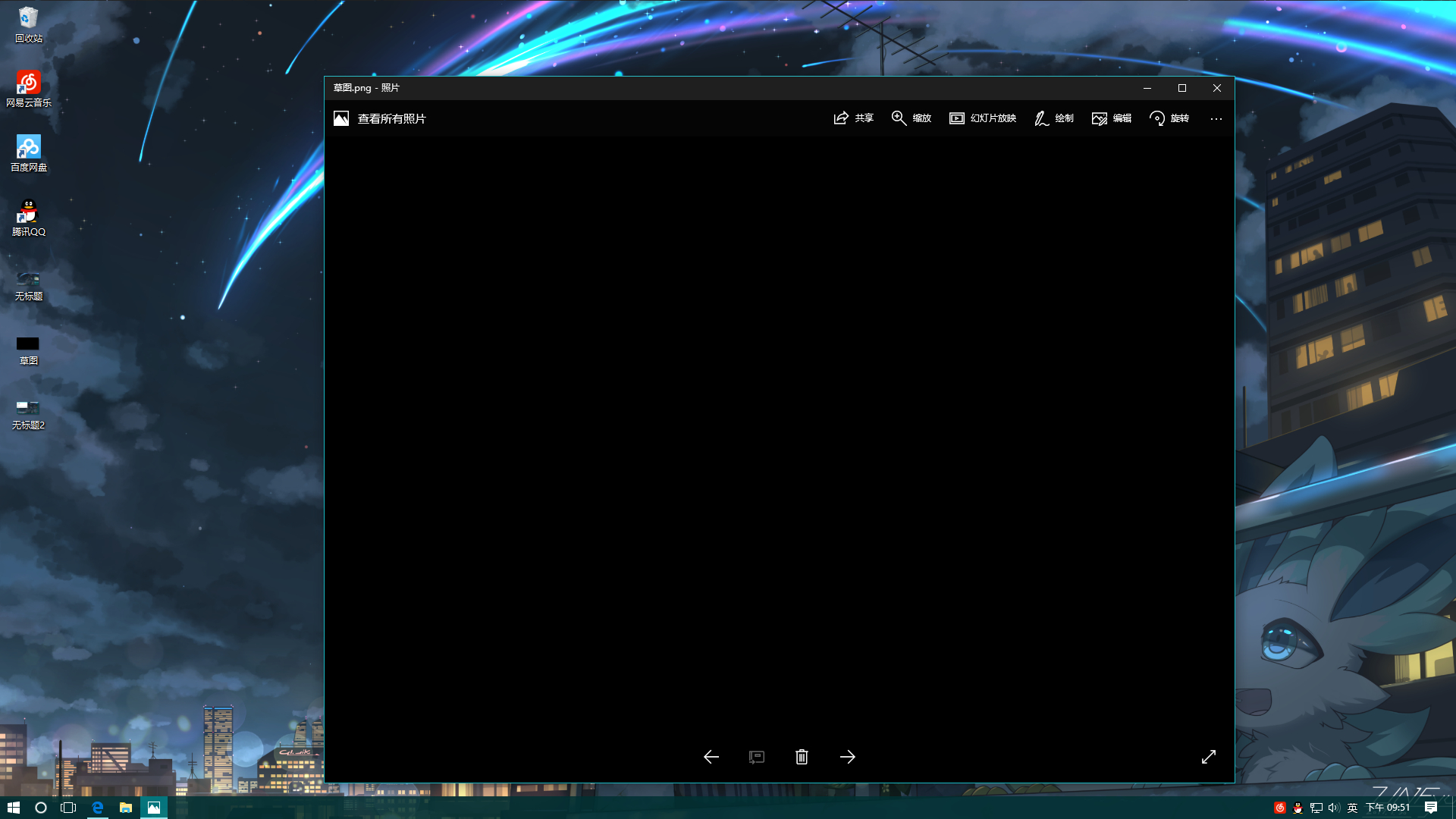Screen dimensions: 1456x819
Task: Go to the previous photo arrow
Action: pyautogui.click(x=711, y=757)
